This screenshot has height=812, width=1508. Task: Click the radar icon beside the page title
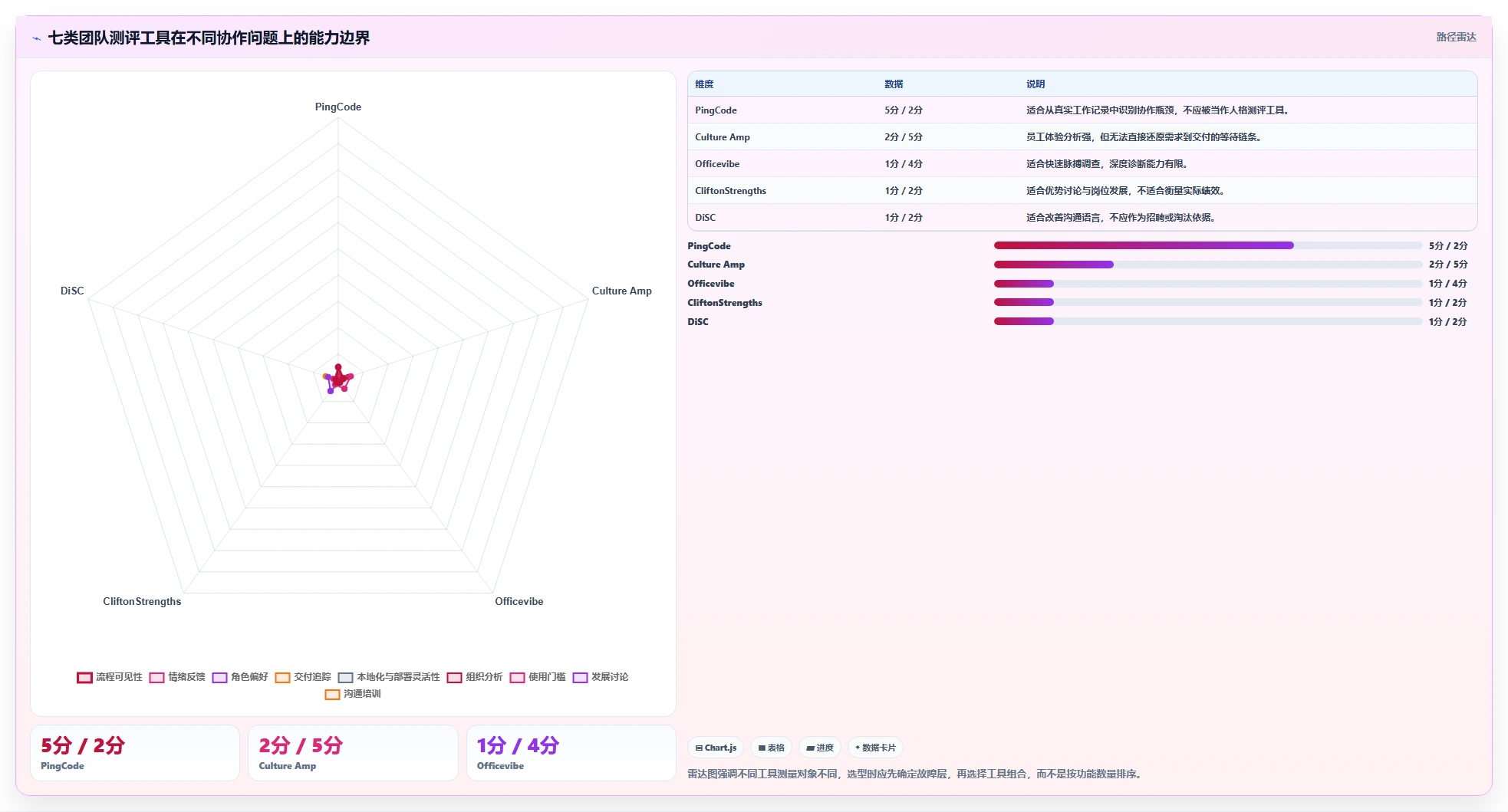coord(36,38)
